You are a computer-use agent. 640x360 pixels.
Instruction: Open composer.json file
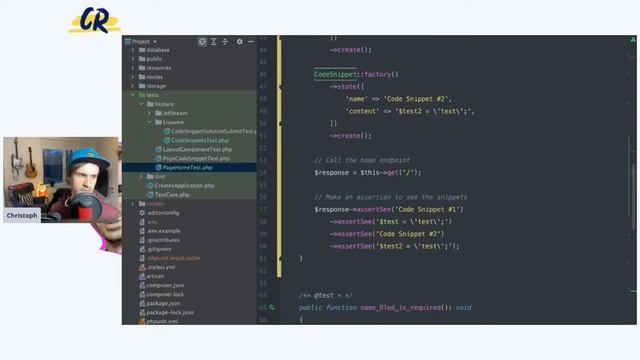pyautogui.click(x=162, y=285)
